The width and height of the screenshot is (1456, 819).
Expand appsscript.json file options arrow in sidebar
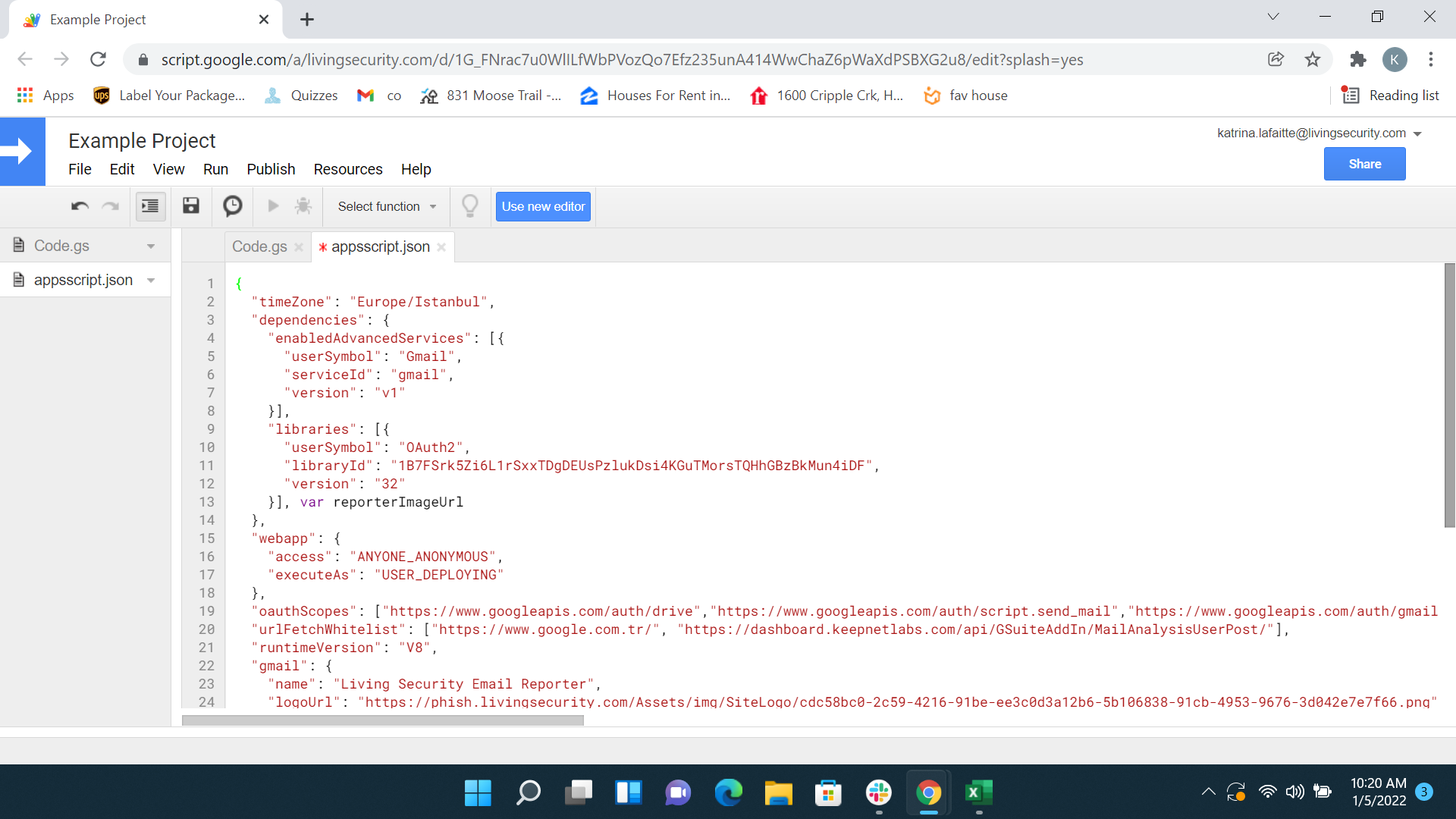pos(151,280)
